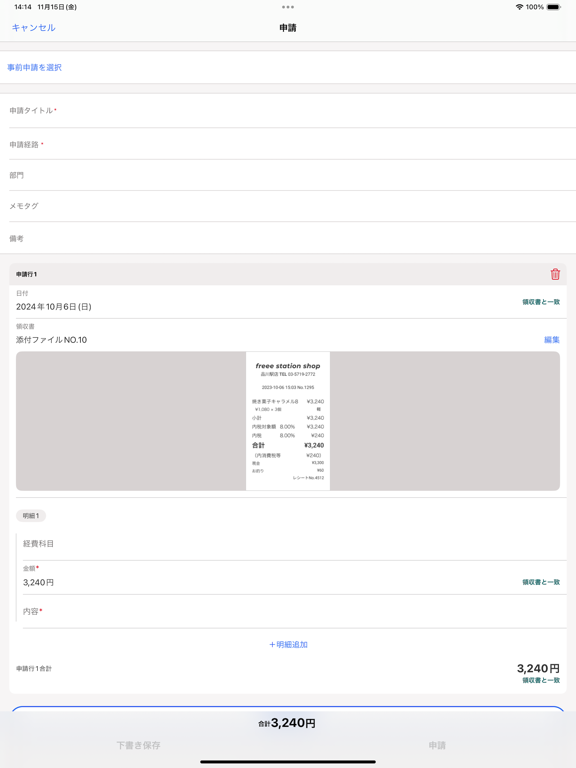Tap the 合計3,240円 total in bottom bar

[287, 723]
